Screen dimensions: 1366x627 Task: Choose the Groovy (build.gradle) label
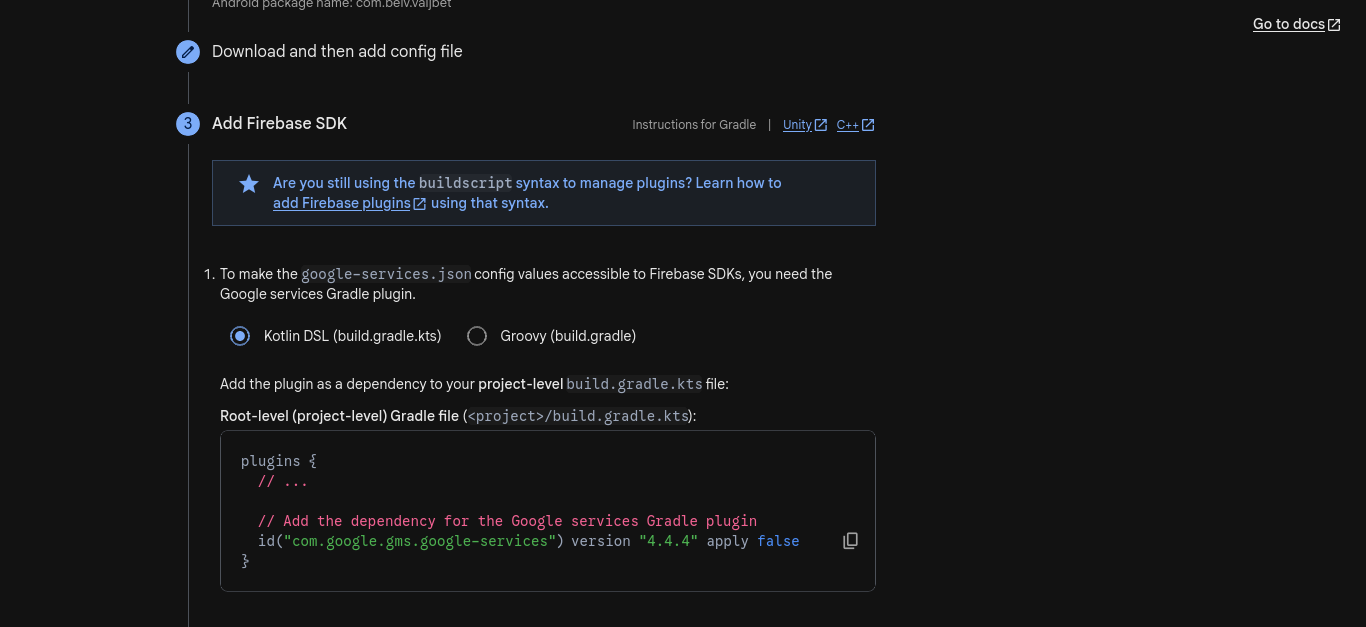(568, 336)
